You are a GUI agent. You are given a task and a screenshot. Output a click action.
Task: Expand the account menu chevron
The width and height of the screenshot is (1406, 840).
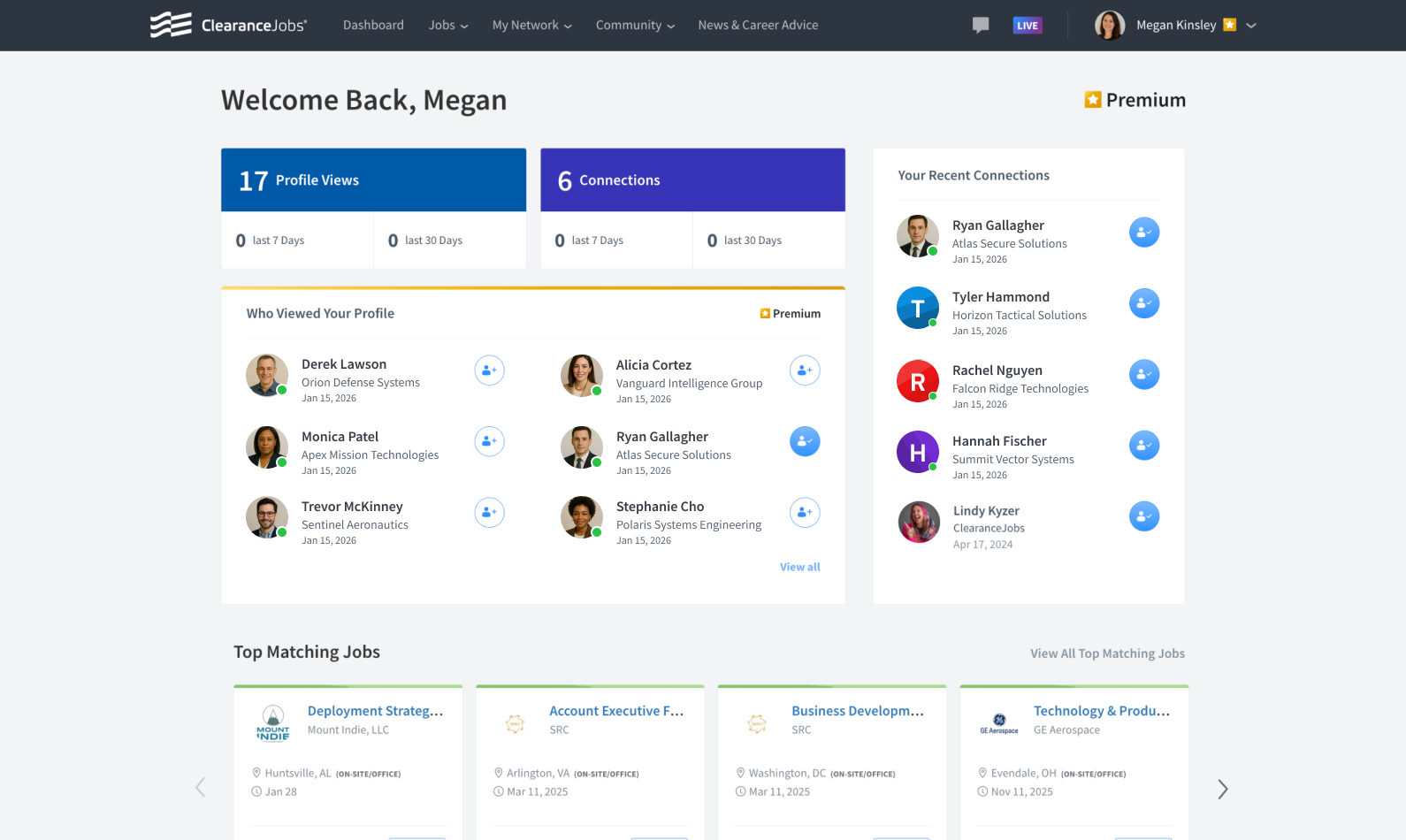[1251, 26]
